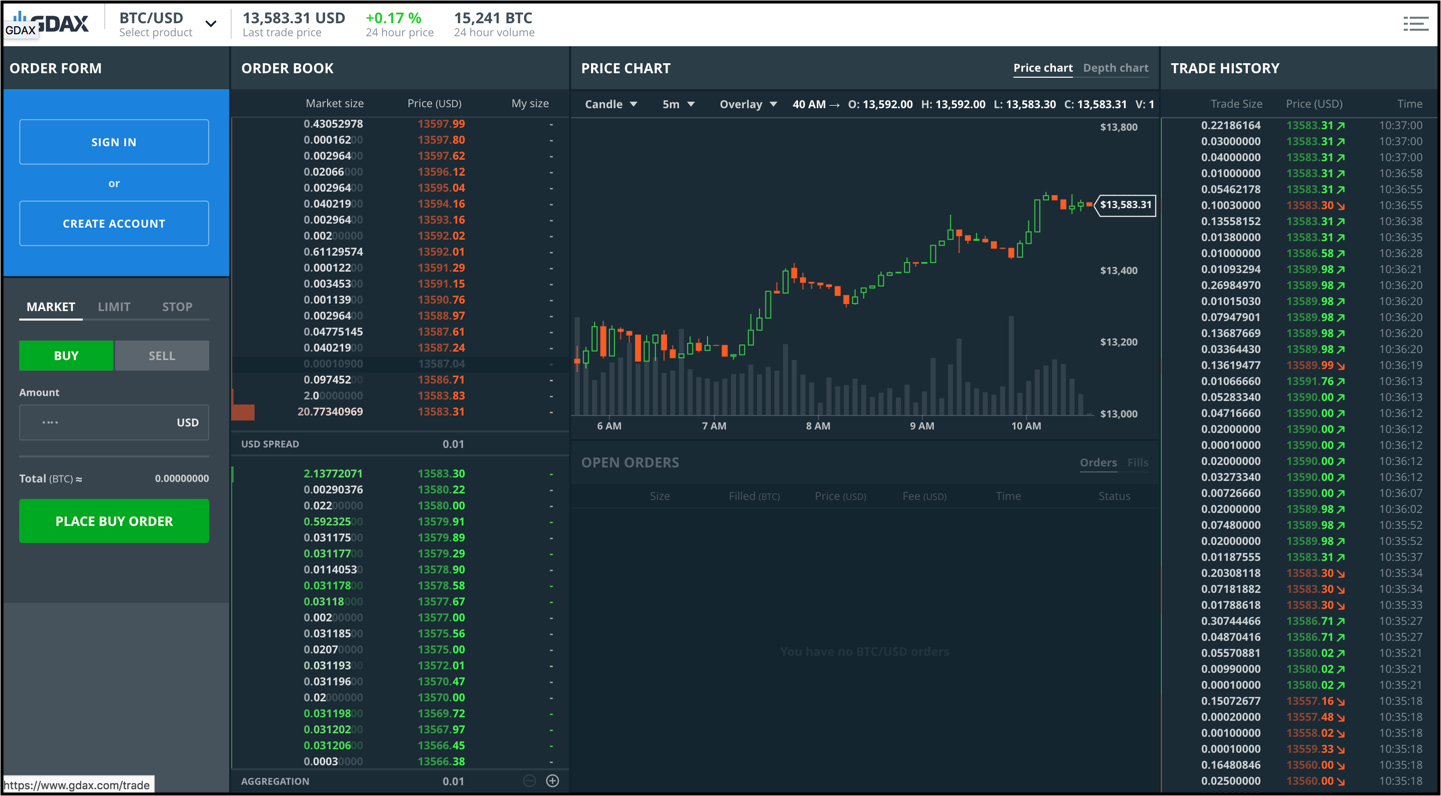
Task: Switch order side to SELL
Action: point(162,356)
